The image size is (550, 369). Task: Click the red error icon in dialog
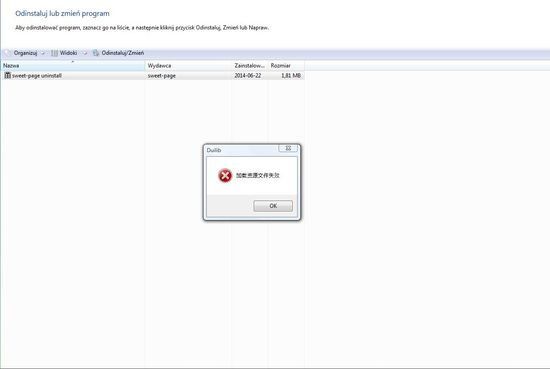(x=225, y=175)
